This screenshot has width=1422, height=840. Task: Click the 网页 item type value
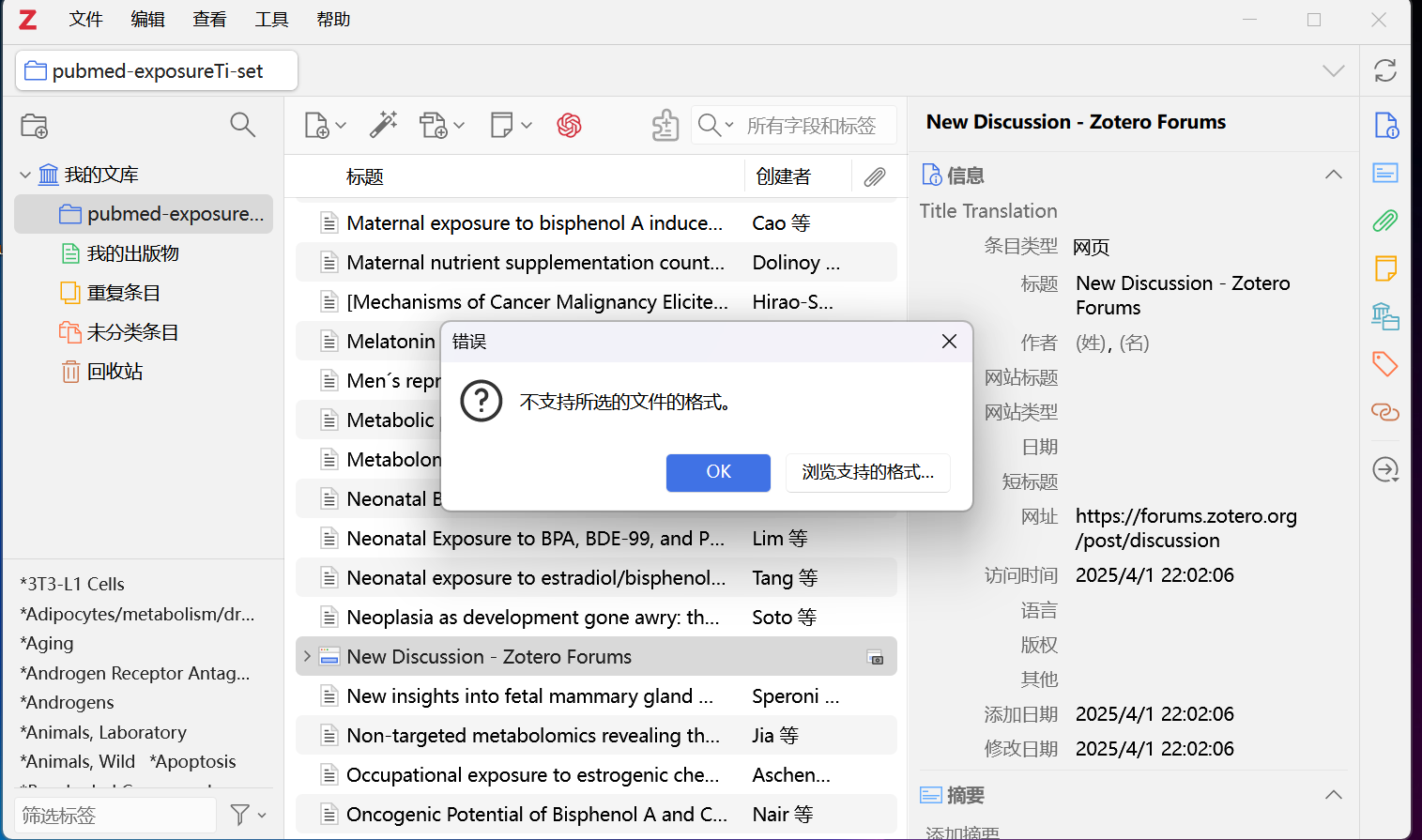(x=1091, y=247)
